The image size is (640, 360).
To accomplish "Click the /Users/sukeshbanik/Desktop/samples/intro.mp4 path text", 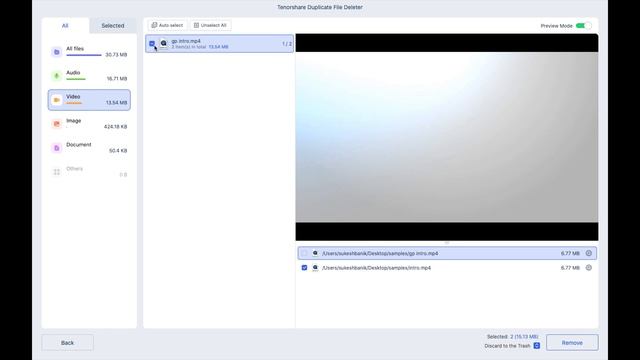I will click(x=376, y=268).
